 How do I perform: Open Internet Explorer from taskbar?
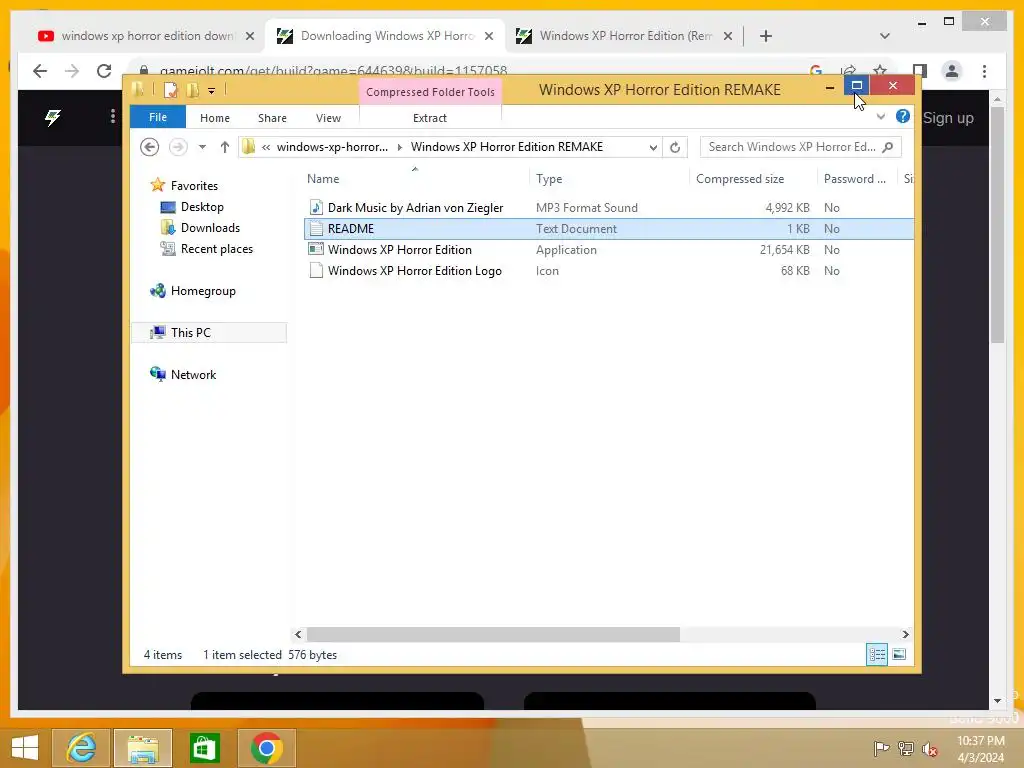[82, 748]
